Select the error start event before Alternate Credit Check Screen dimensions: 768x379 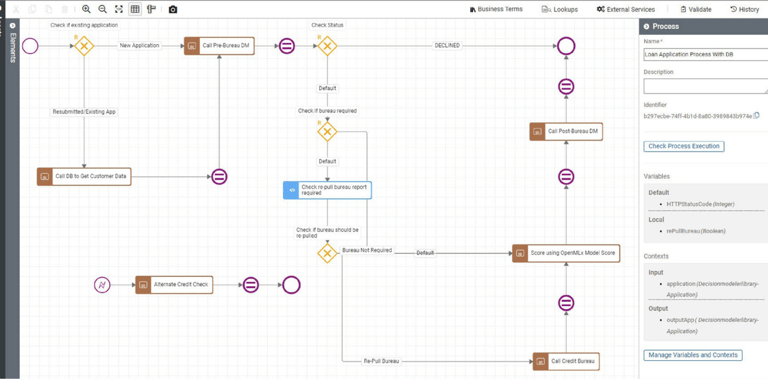point(102,285)
